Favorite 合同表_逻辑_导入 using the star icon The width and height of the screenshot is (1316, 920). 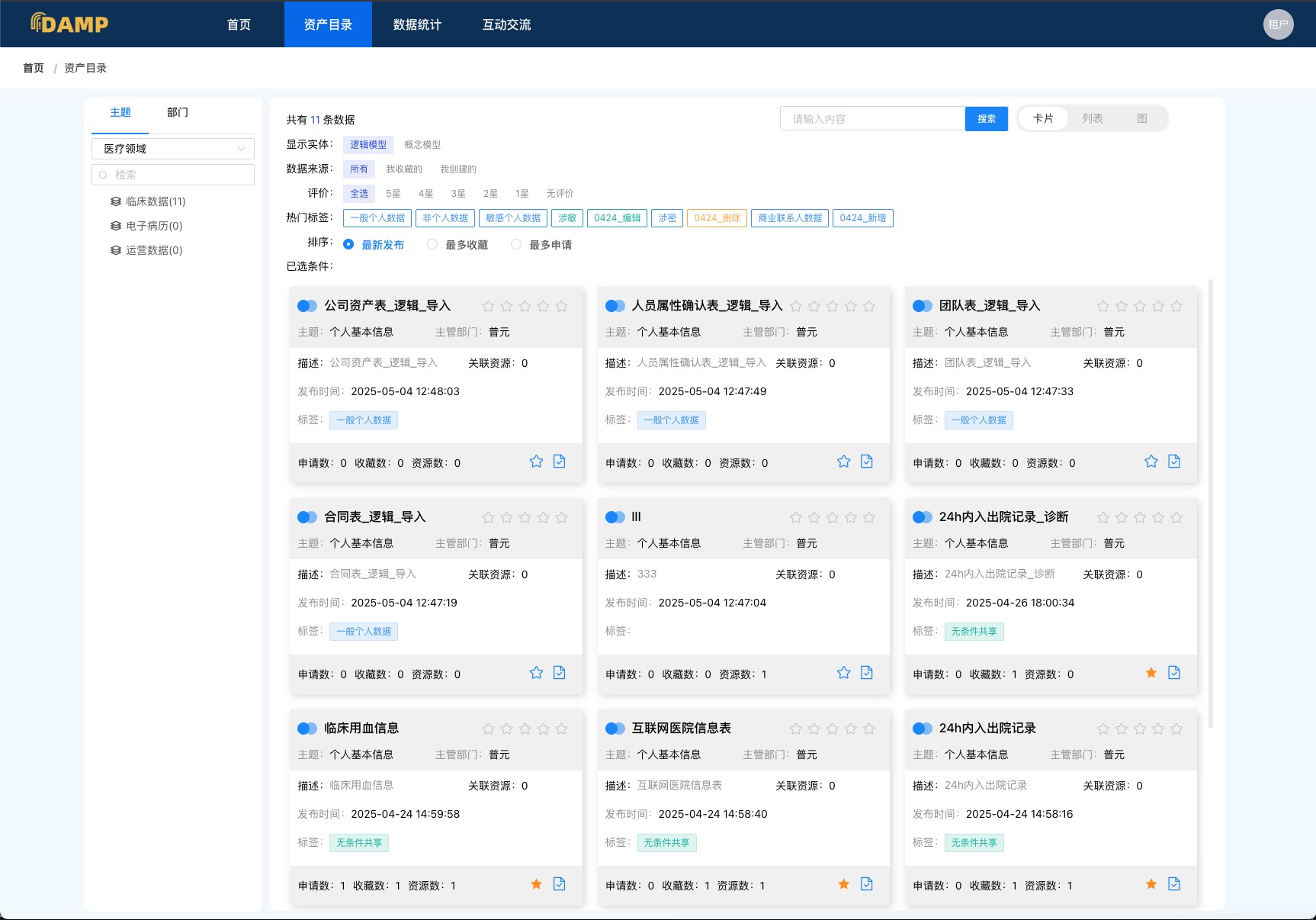click(x=536, y=673)
